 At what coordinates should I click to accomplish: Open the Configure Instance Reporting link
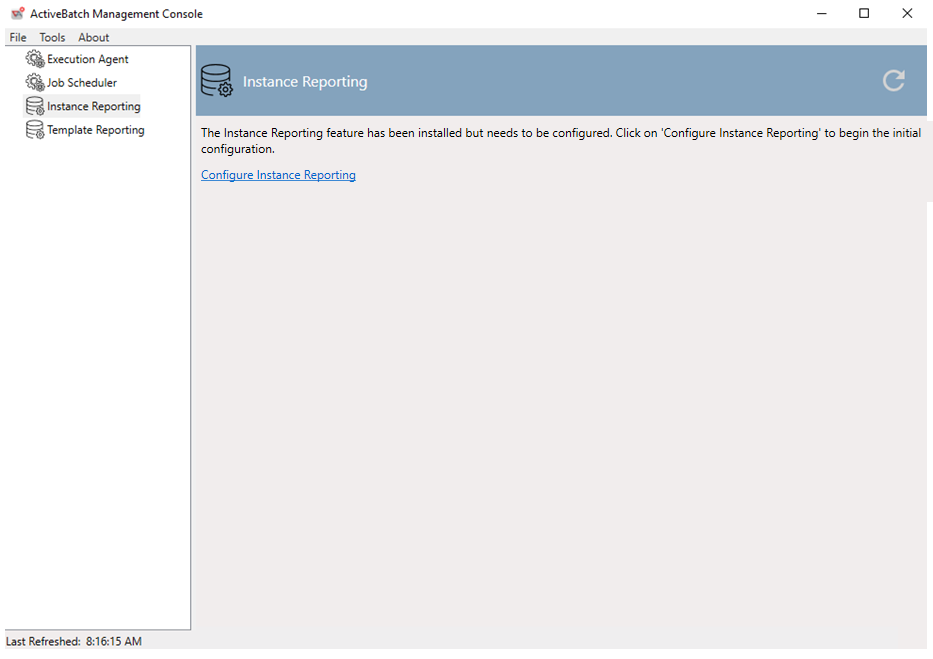point(278,174)
